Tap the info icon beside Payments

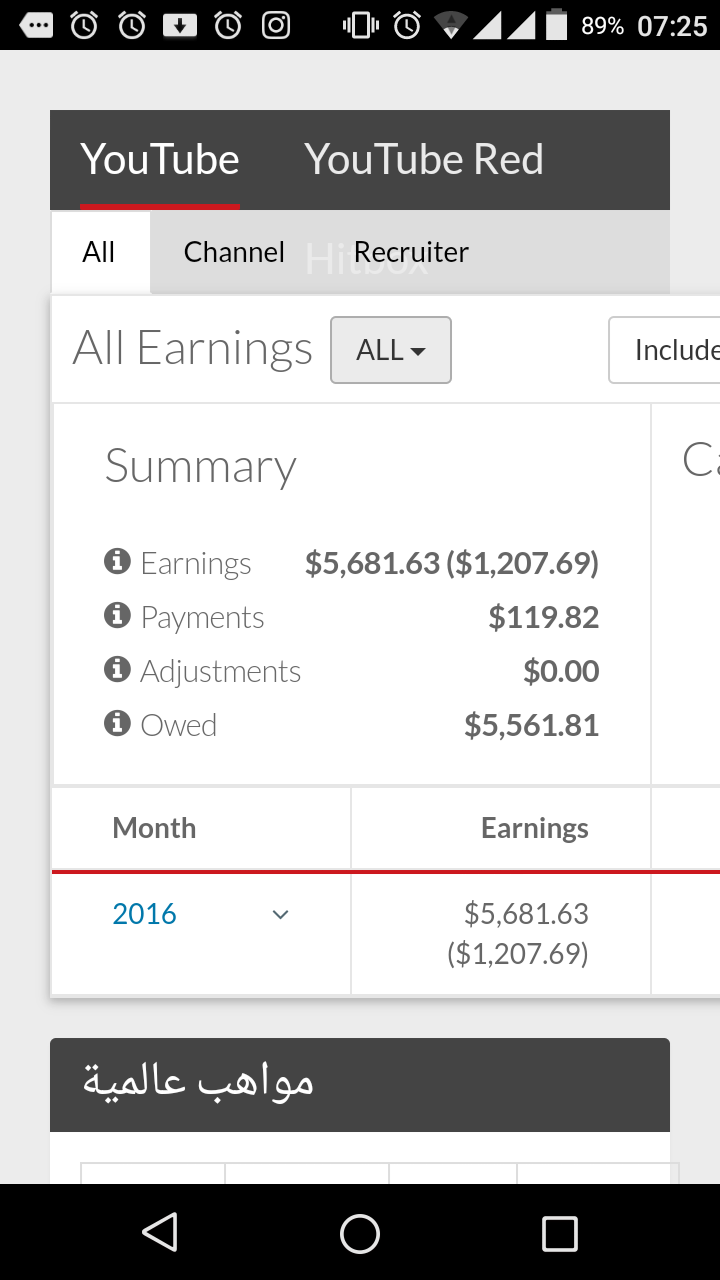[x=117, y=615]
